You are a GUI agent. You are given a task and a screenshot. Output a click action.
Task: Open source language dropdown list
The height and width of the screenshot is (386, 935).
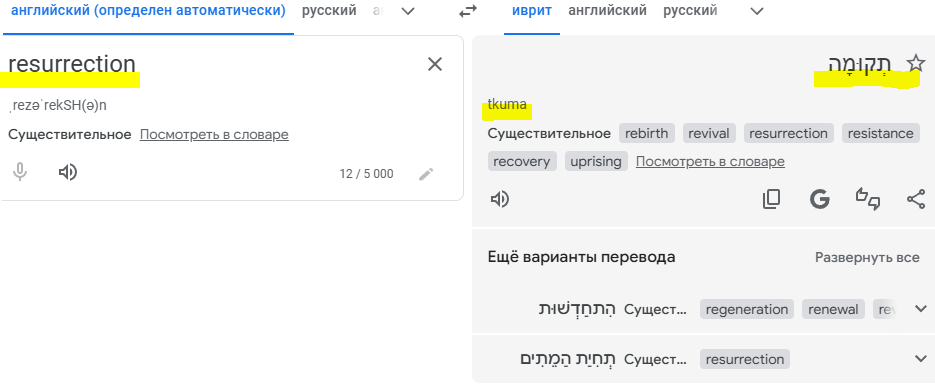(x=408, y=11)
